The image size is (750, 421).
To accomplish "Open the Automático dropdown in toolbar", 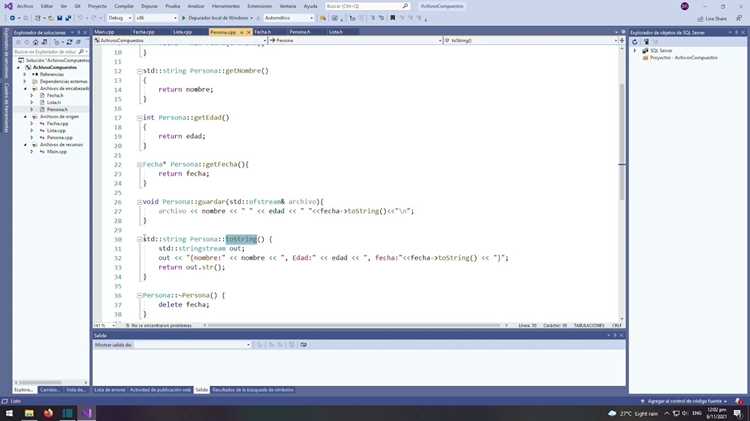I will 289,18.
